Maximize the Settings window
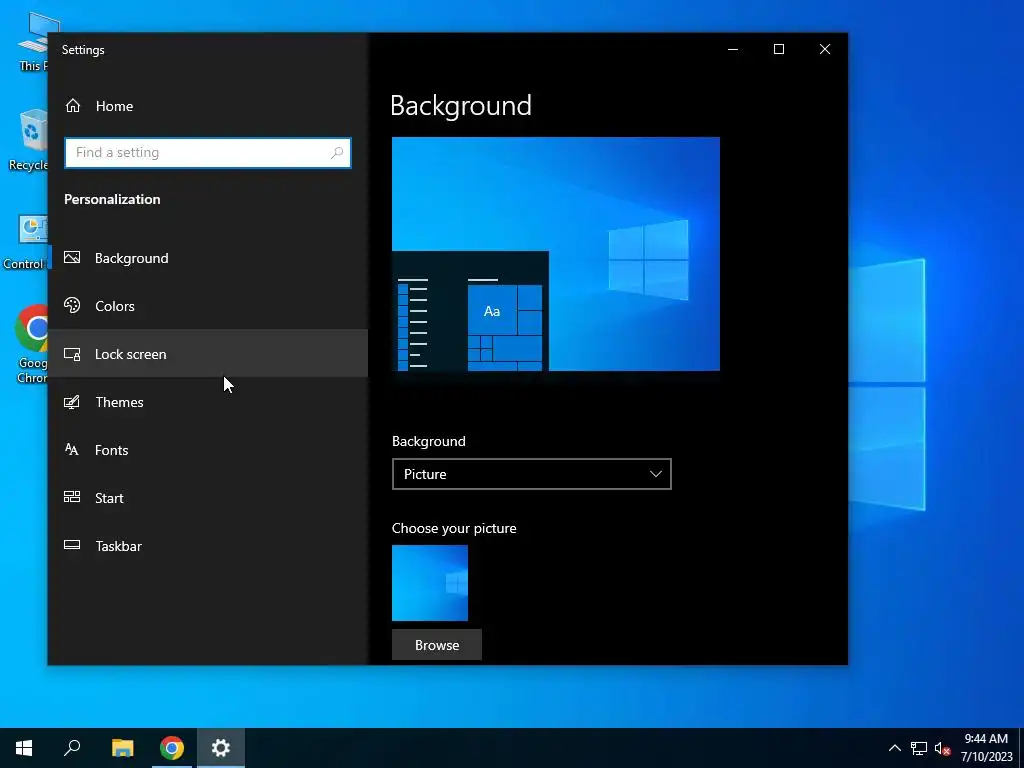This screenshot has height=768, width=1024. click(x=778, y=49)
